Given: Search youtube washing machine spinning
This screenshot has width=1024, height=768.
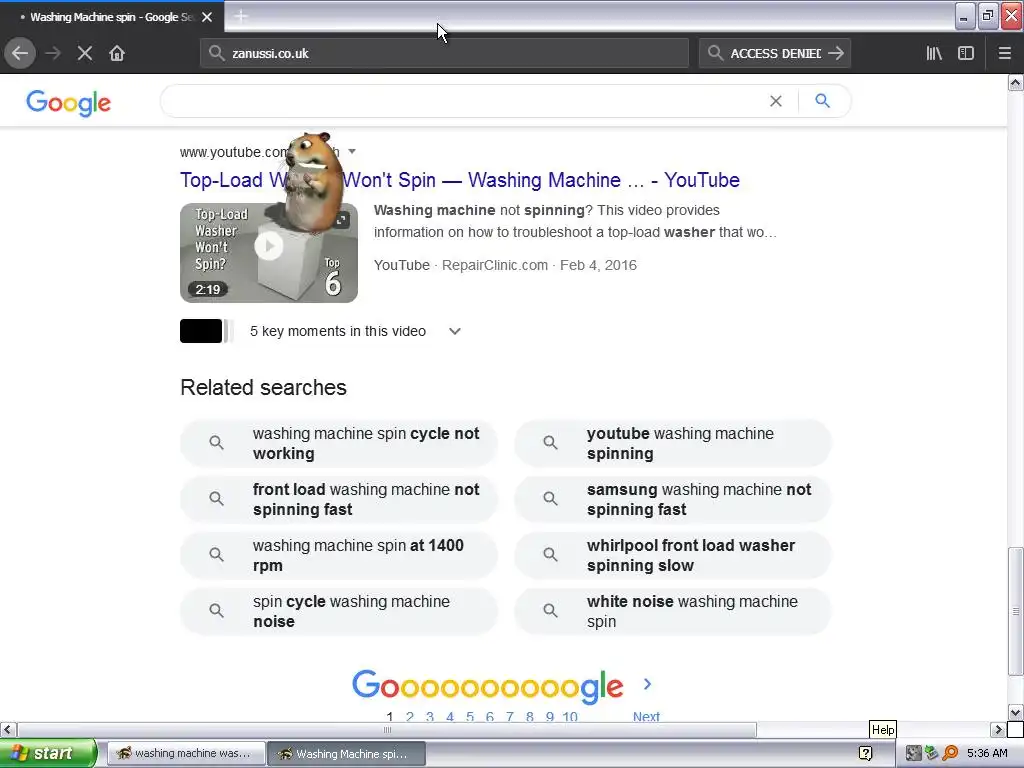Looking at the screenshot, I should [x=673, y=443].
